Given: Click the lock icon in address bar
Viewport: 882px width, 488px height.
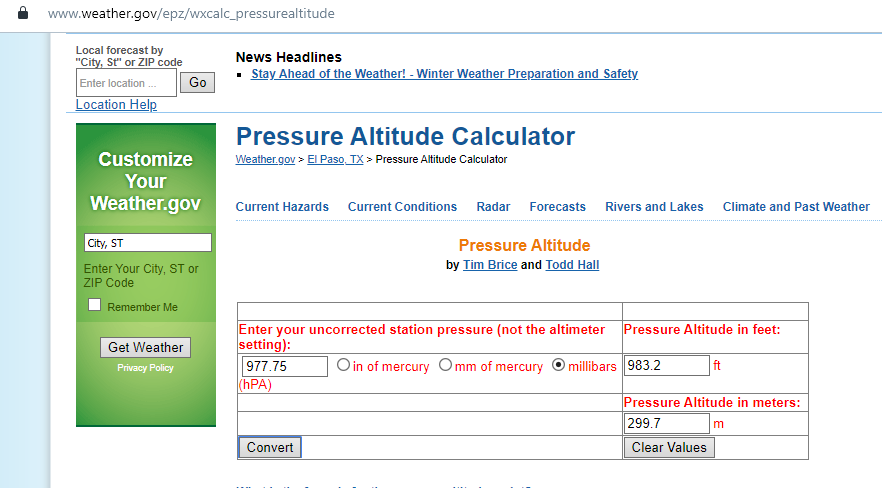Looking at the screenshot, I should 23,14.
